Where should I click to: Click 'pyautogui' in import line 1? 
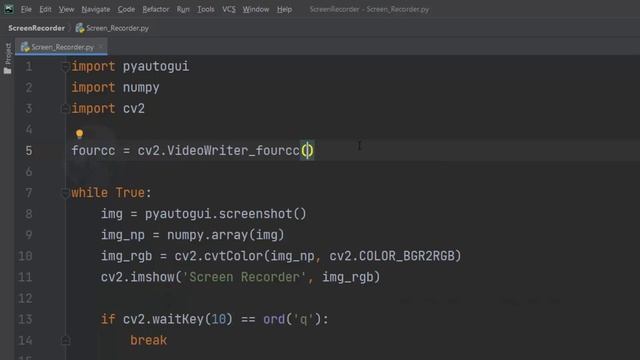coord(156,67)
